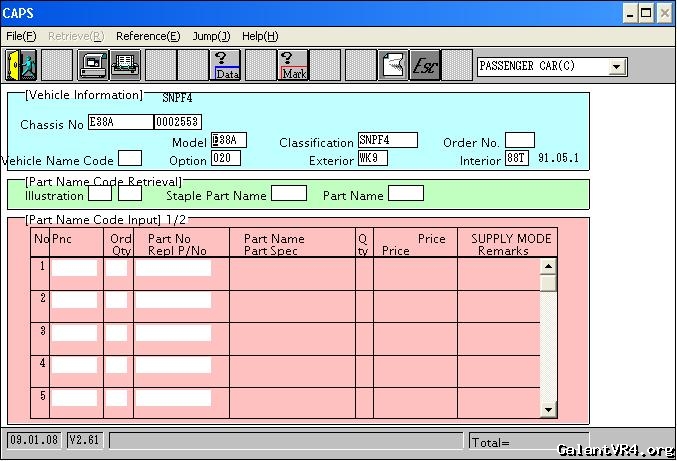Click the Pnc field in row 1
This screenshot has height=461, width=677.
pos(75,268)
